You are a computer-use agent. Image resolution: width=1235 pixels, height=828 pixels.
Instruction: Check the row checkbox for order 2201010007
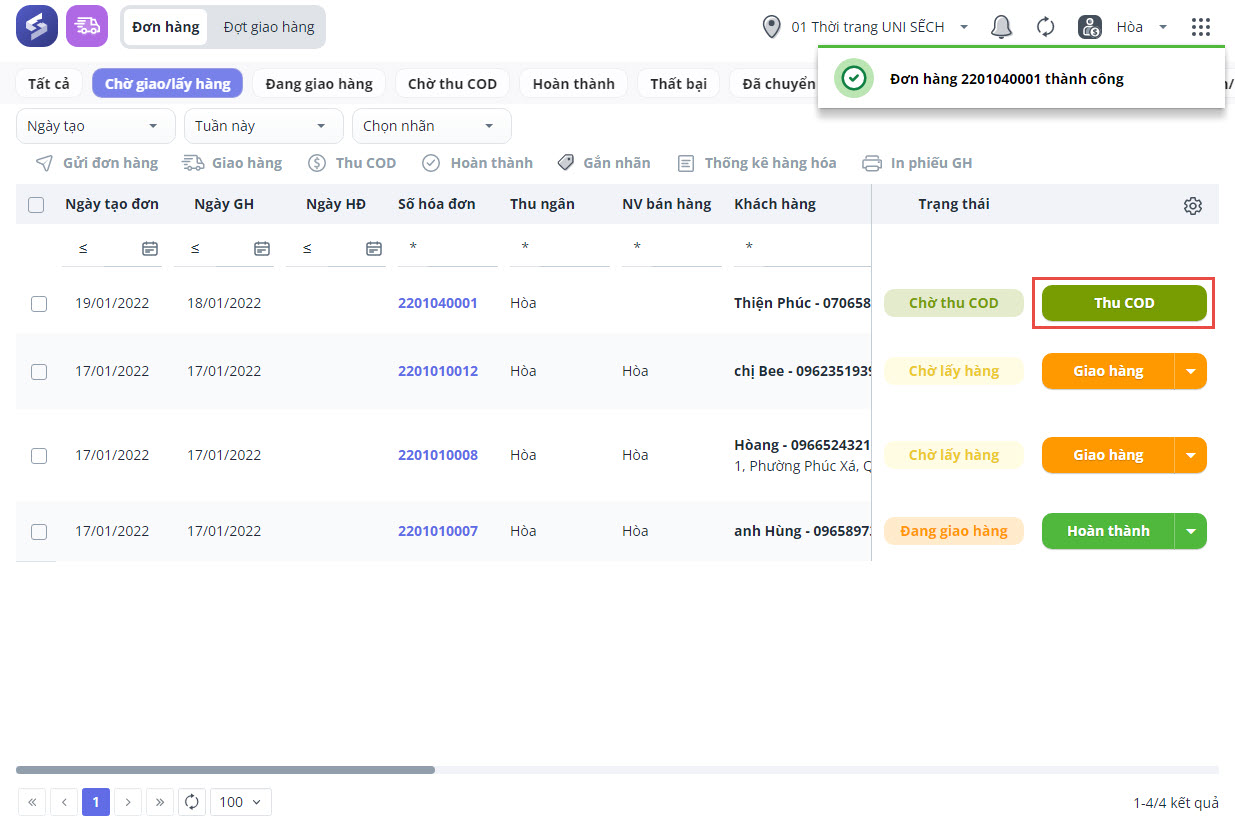39,532
